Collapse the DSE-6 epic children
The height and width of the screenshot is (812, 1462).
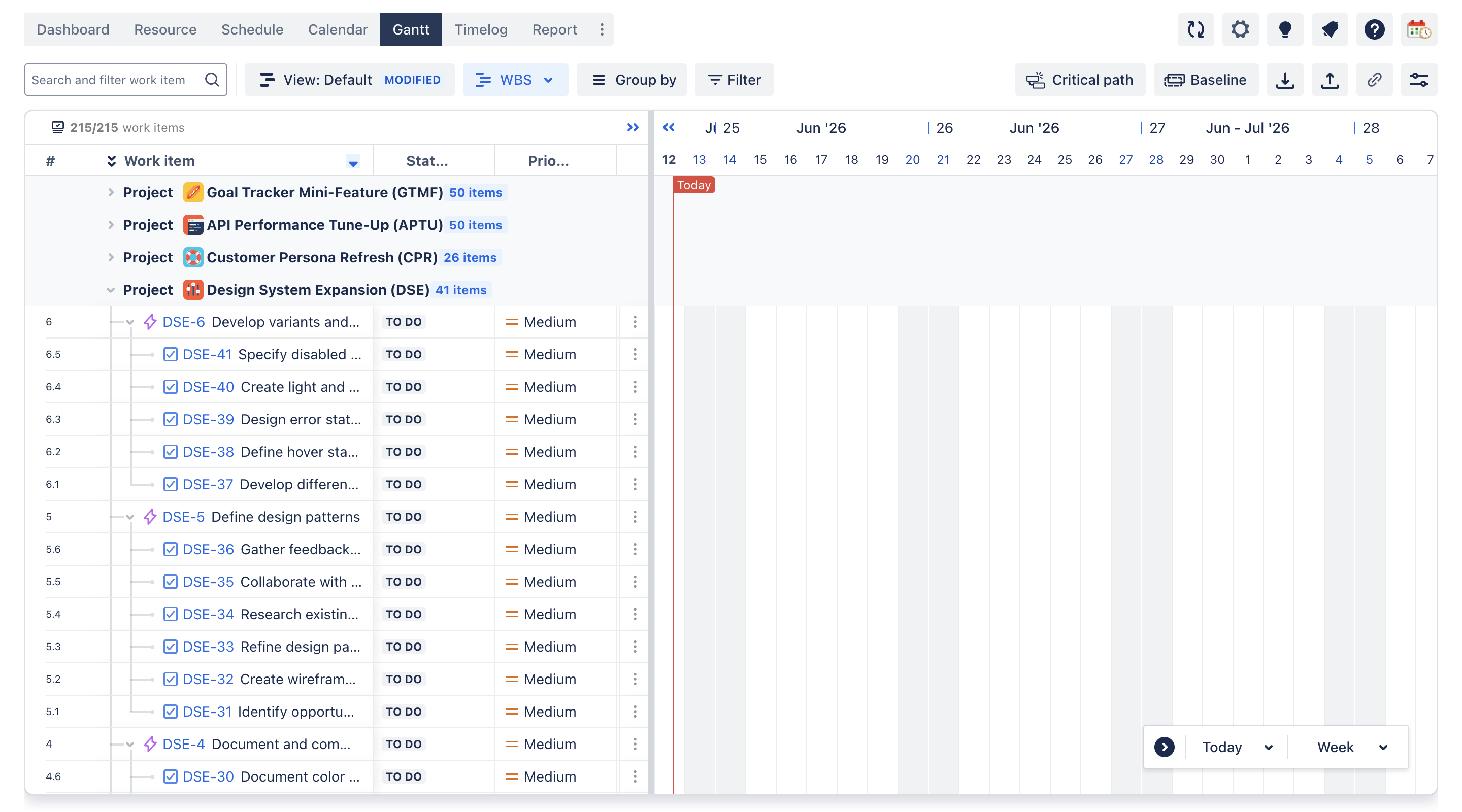pyautogui.click(x=130, y=322)
